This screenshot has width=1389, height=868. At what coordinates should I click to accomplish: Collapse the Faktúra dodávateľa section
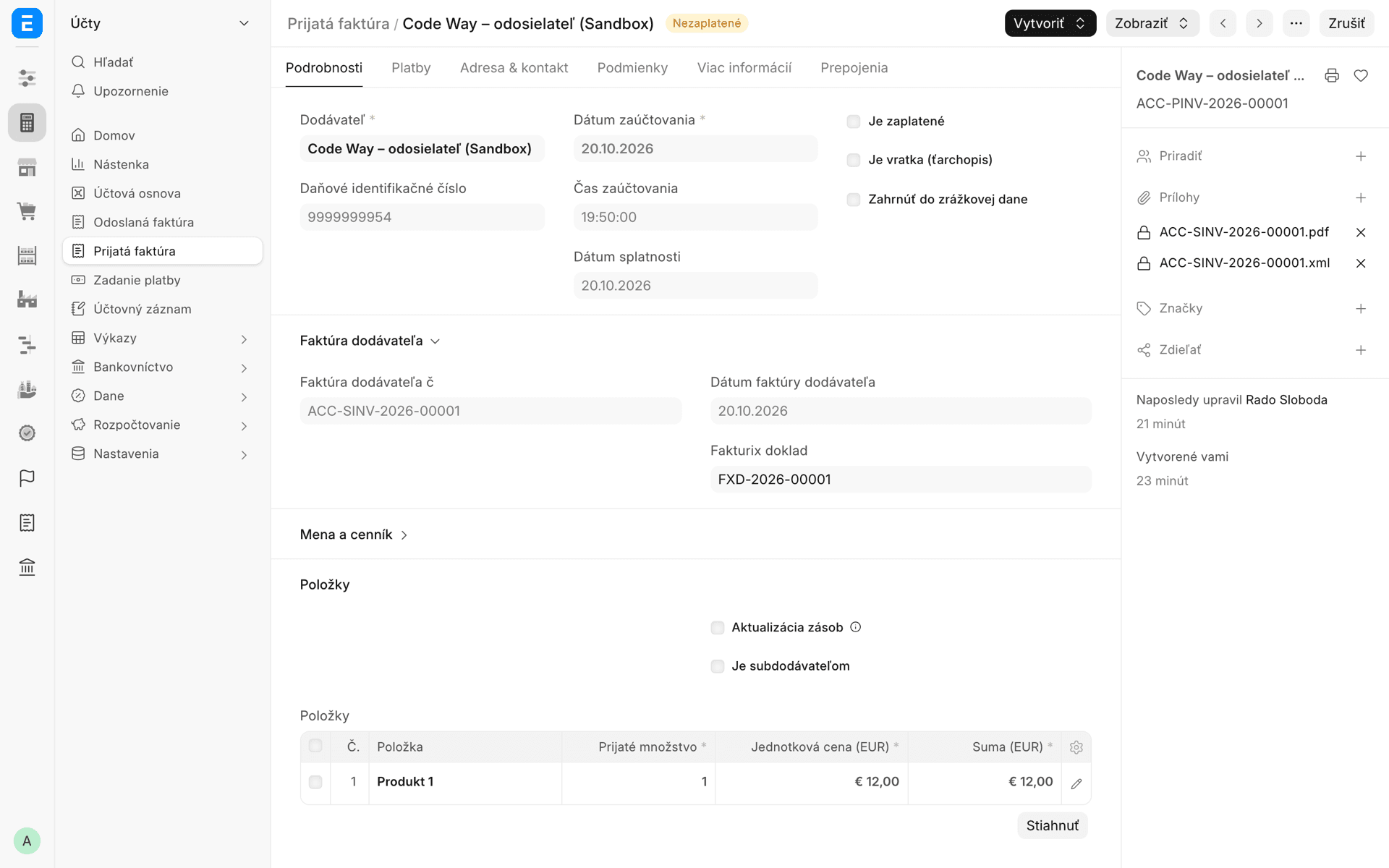370,341
